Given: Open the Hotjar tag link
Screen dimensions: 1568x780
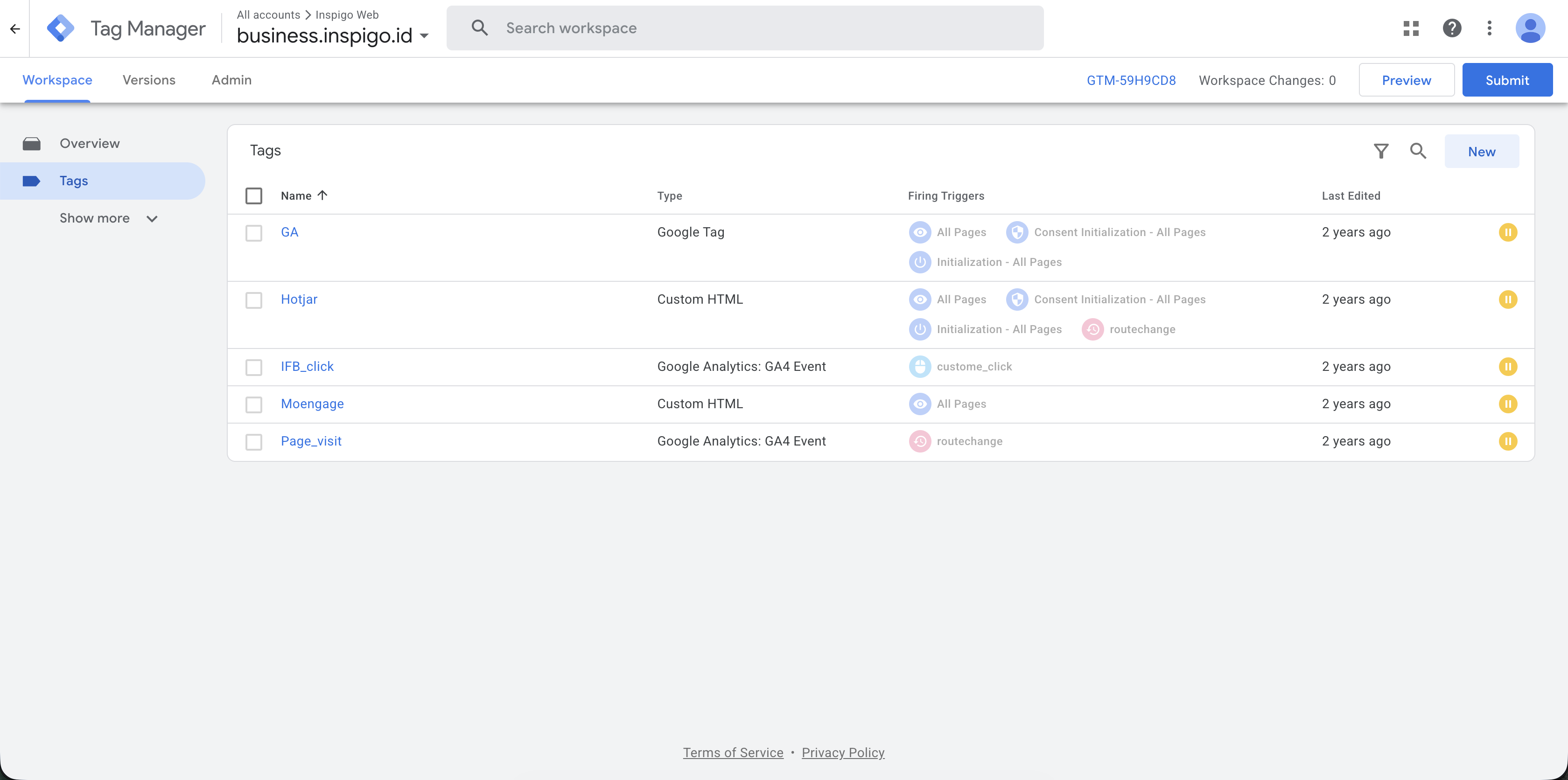Looking at the screenshot, I should coord(299,299).
